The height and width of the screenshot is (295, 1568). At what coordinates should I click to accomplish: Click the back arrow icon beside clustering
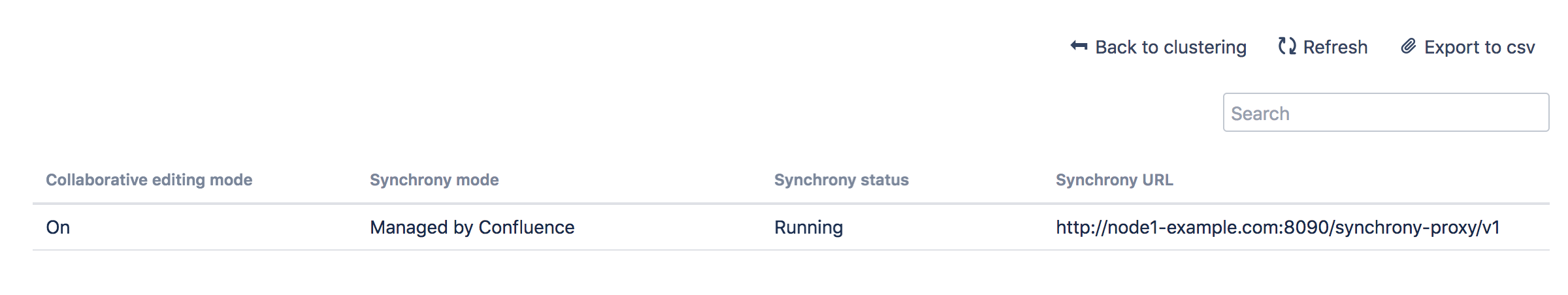(x=1079, y=46)
